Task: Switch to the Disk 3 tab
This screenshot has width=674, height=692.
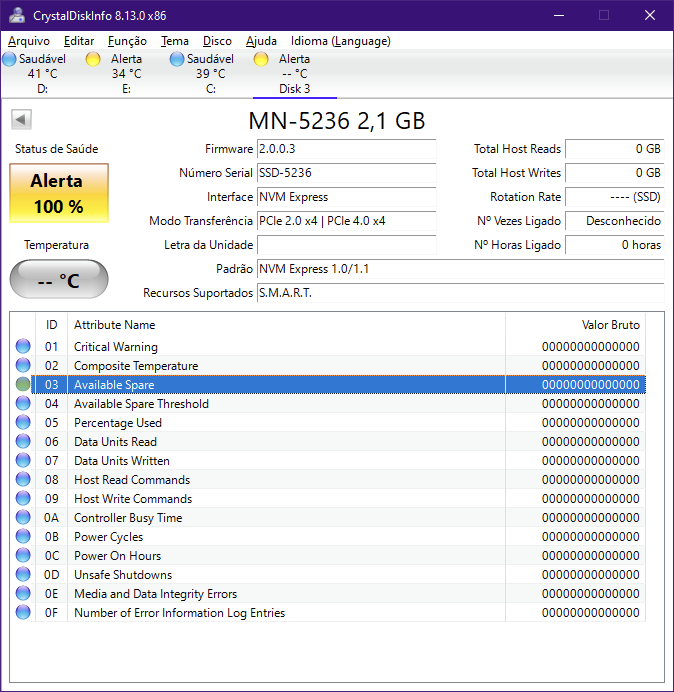Action: point(294,89)
